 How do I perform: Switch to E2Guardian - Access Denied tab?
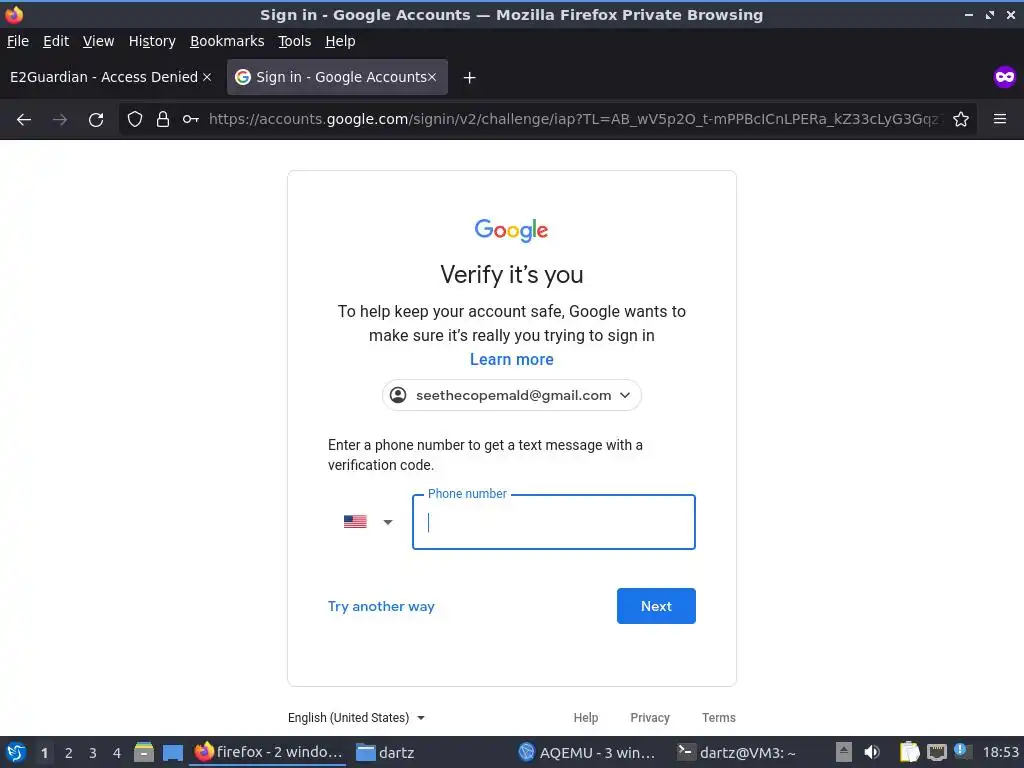point(104,77)
